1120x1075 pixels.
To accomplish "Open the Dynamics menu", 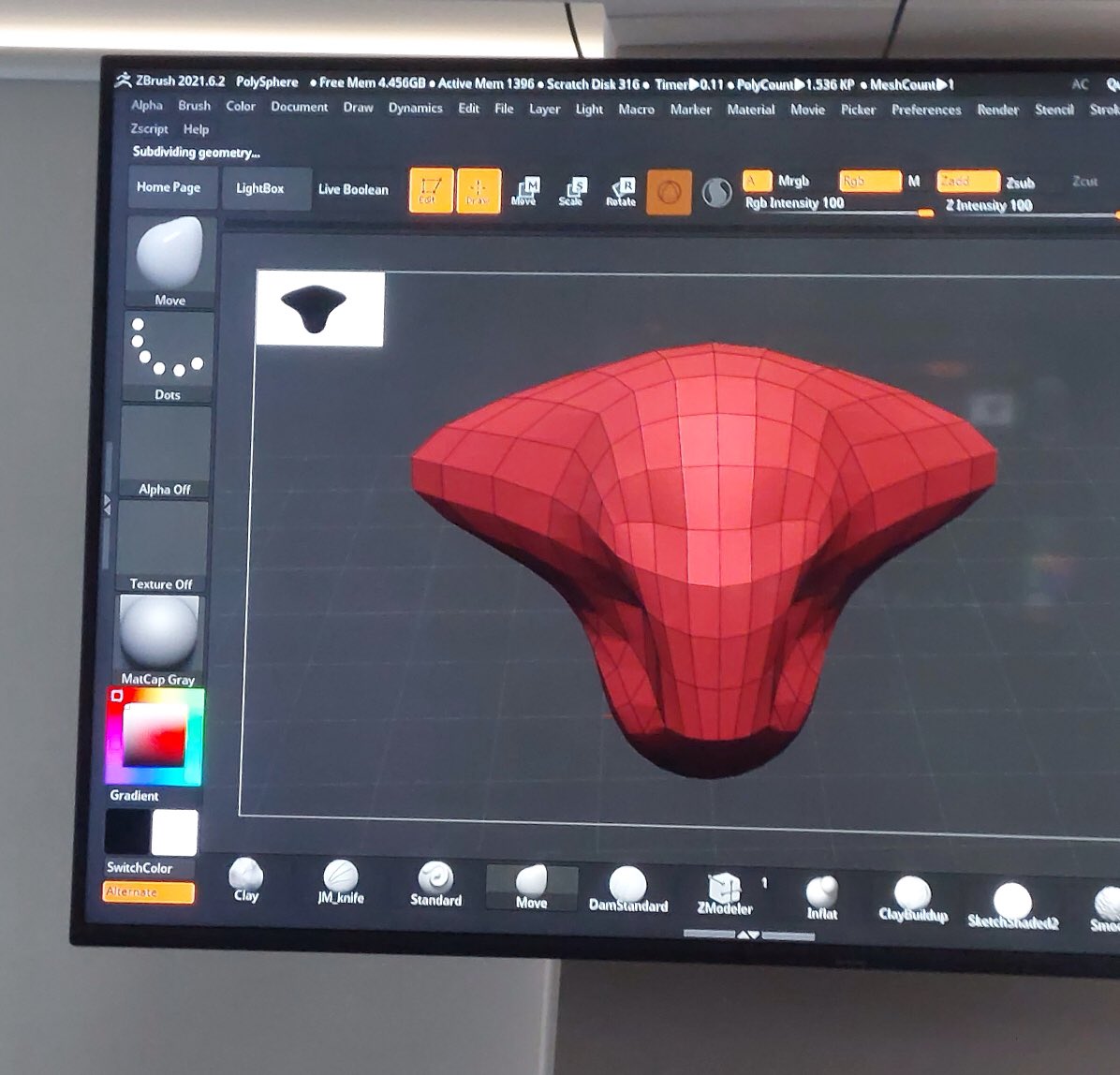I will [x=416, y=108].
